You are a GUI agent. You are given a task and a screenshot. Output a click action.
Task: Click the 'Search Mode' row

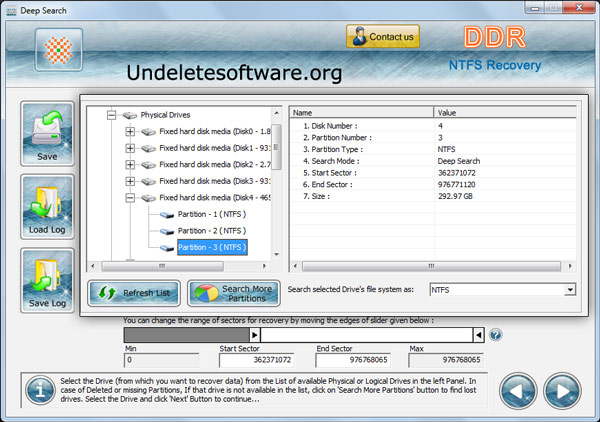[433, 161]
